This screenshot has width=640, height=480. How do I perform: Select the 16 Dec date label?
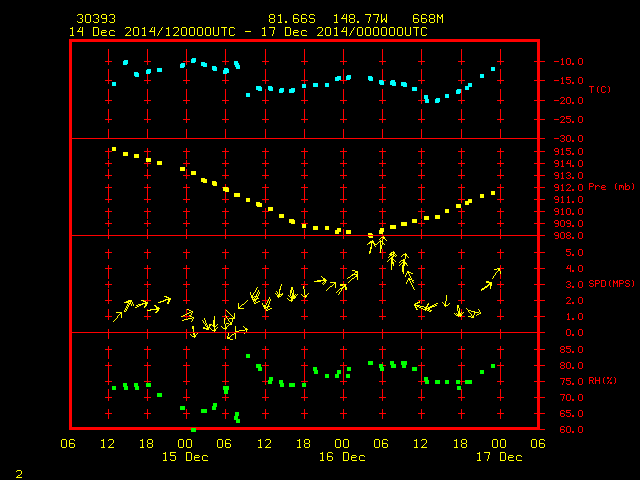pos(342,457)
